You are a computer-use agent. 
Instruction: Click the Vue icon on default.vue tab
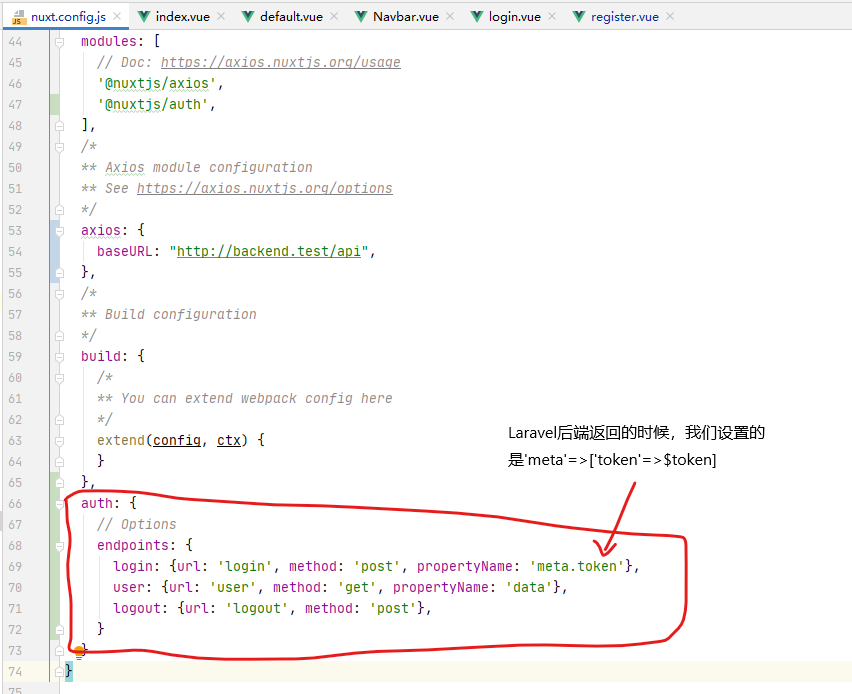click(248, 17)
